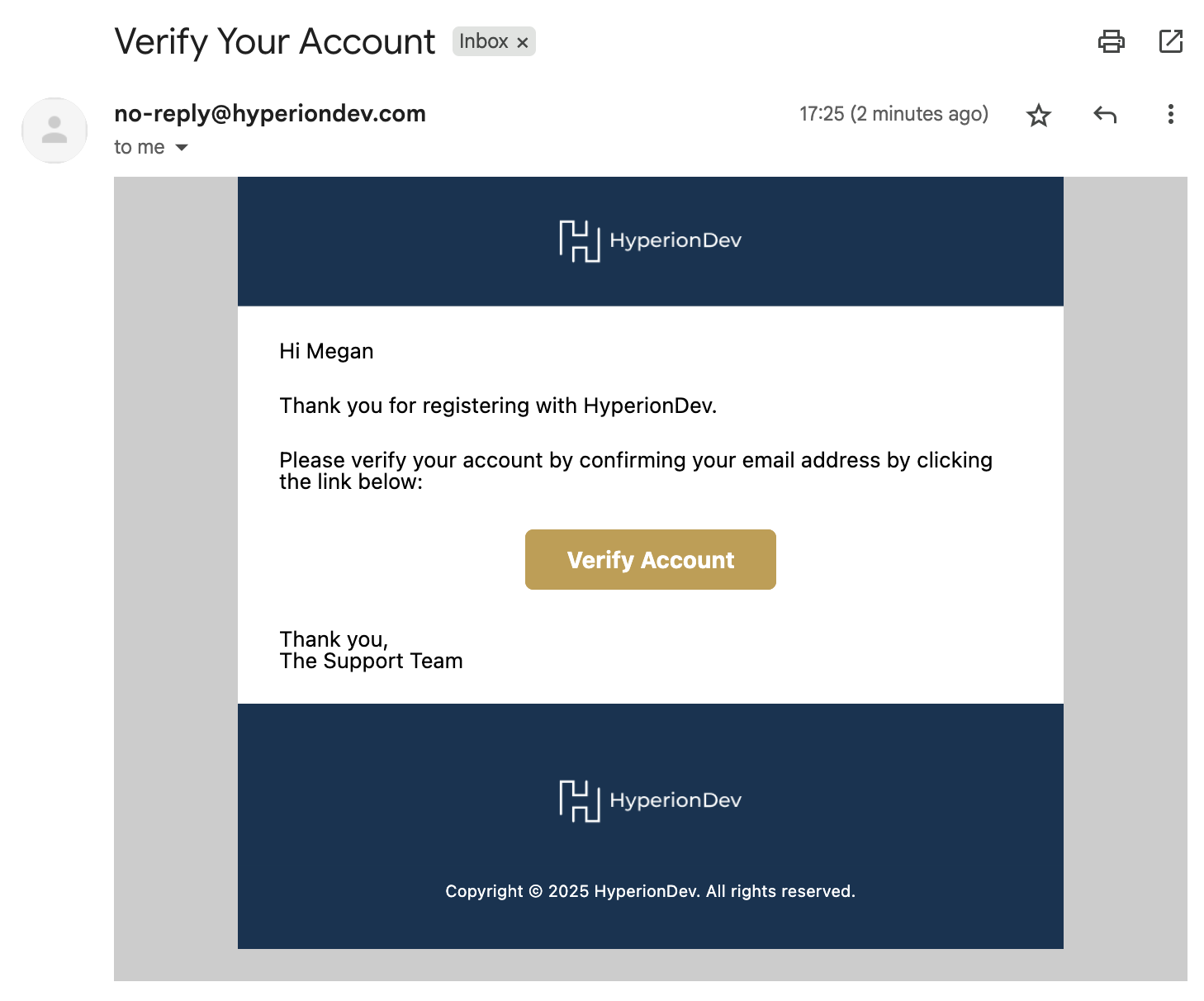Remove the Inbox label with its x
The height and width of the screenshot is (1001, 1204).
coord(523,42)
